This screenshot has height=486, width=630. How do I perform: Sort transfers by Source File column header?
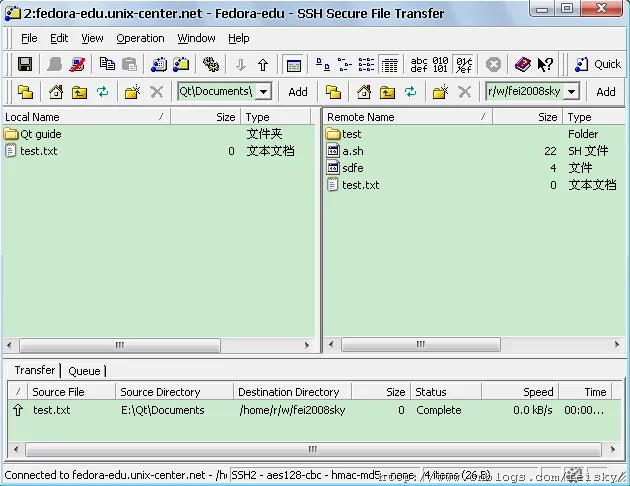(70, 392)
